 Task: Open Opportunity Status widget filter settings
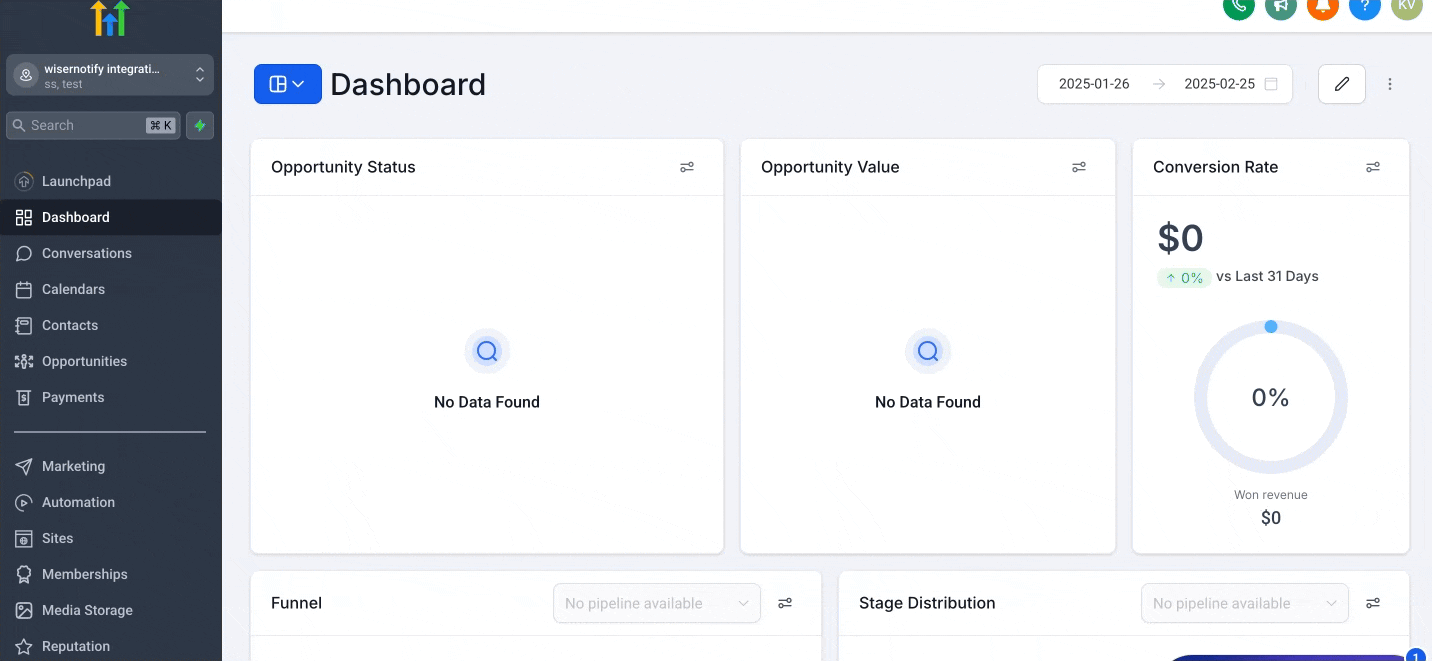[x=687, y=167]
